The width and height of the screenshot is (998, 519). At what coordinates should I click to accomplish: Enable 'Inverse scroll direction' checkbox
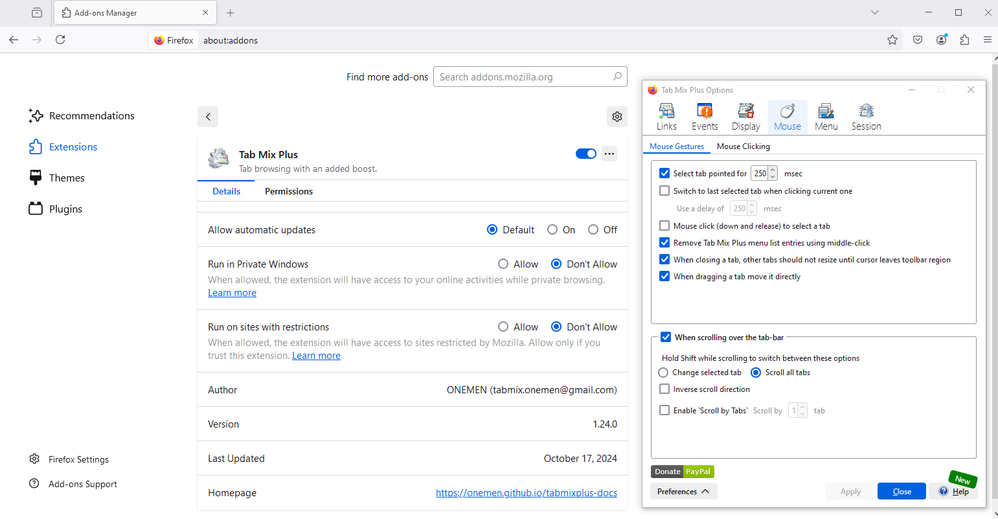pos(665,389)
